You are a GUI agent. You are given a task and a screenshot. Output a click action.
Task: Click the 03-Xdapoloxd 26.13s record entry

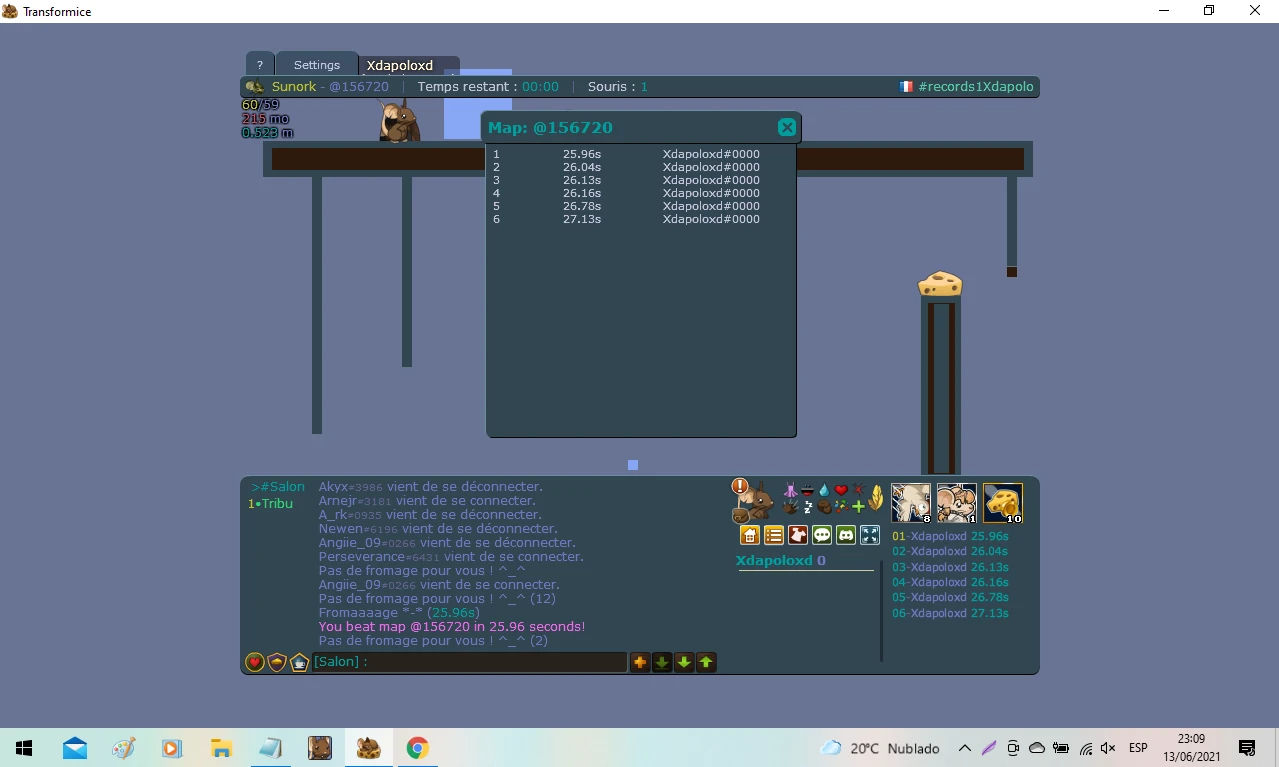[950, 567]
